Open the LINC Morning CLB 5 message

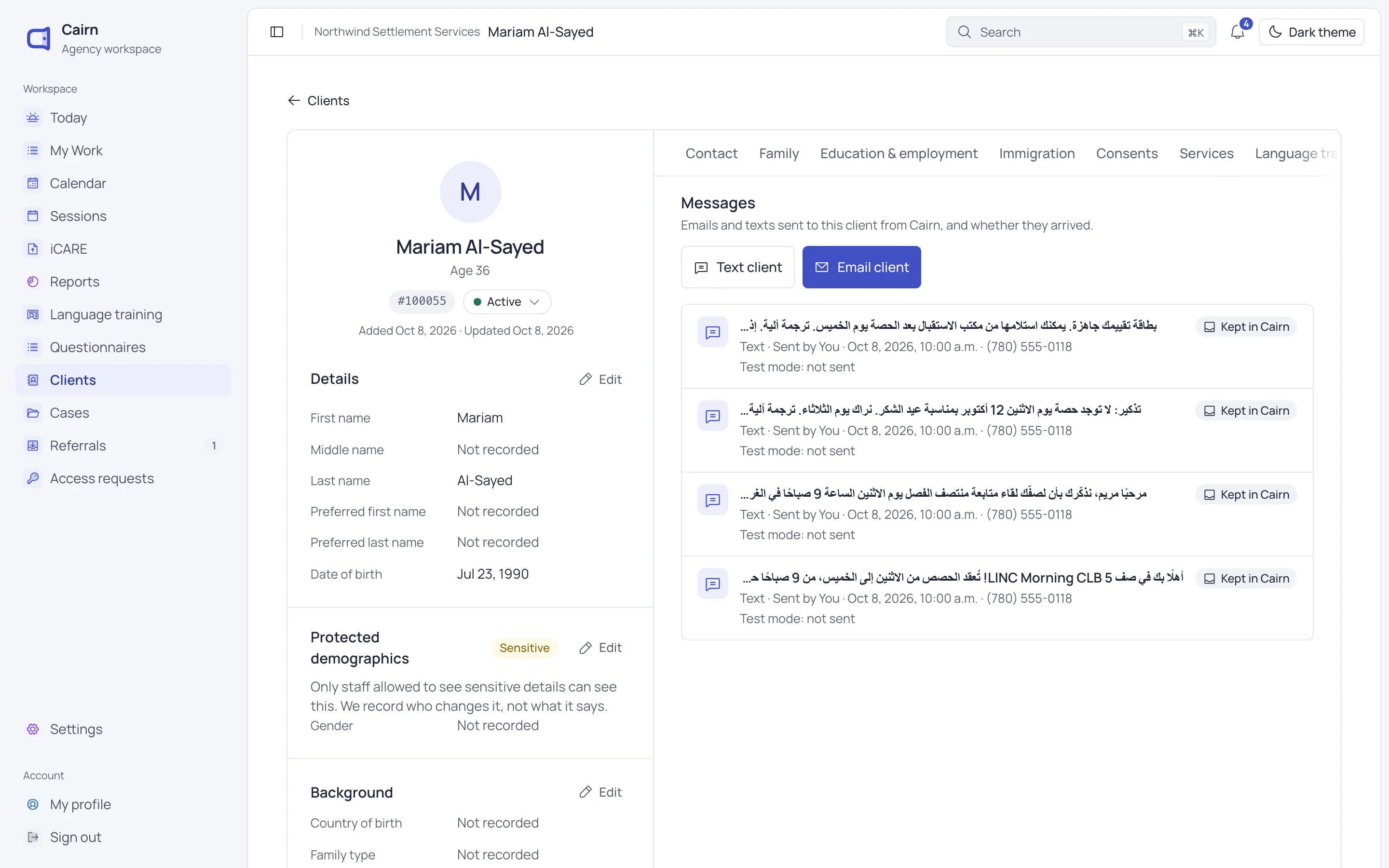997,598
